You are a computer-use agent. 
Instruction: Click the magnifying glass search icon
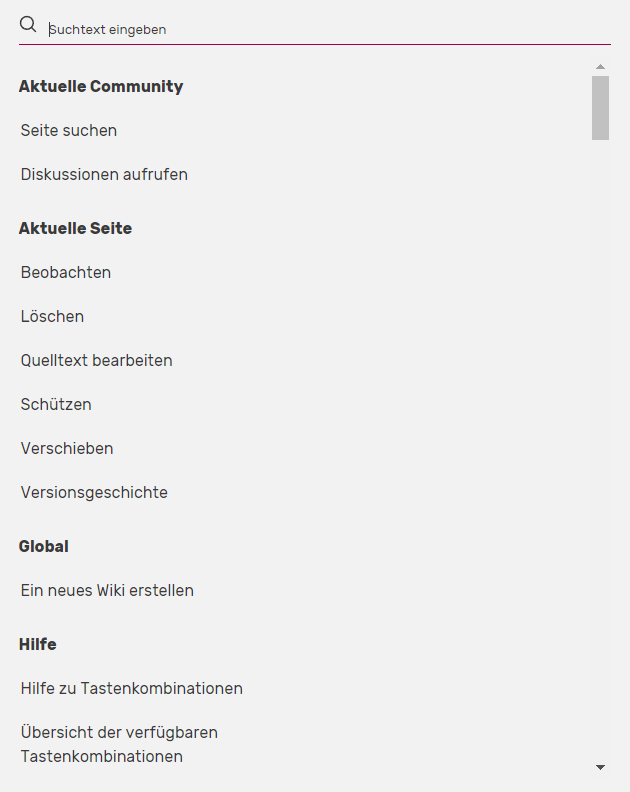point(28,24)
